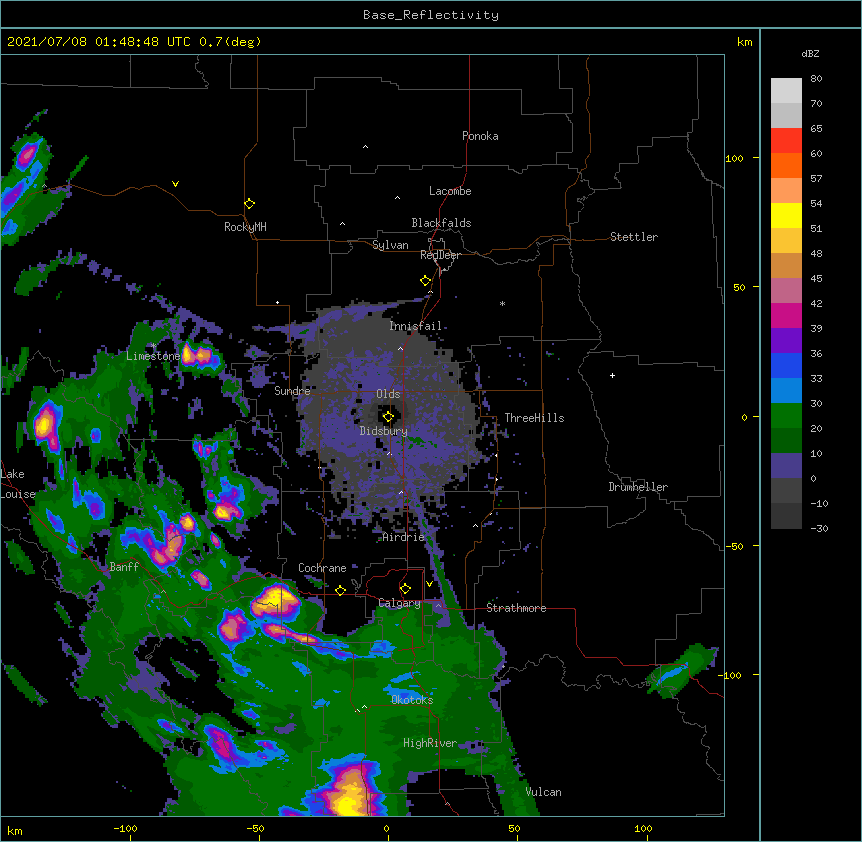Image resolution: width=862 pixels, height=842 pixels.
Task: Click the white plus marker north of Drumheller
Action: 612,375
